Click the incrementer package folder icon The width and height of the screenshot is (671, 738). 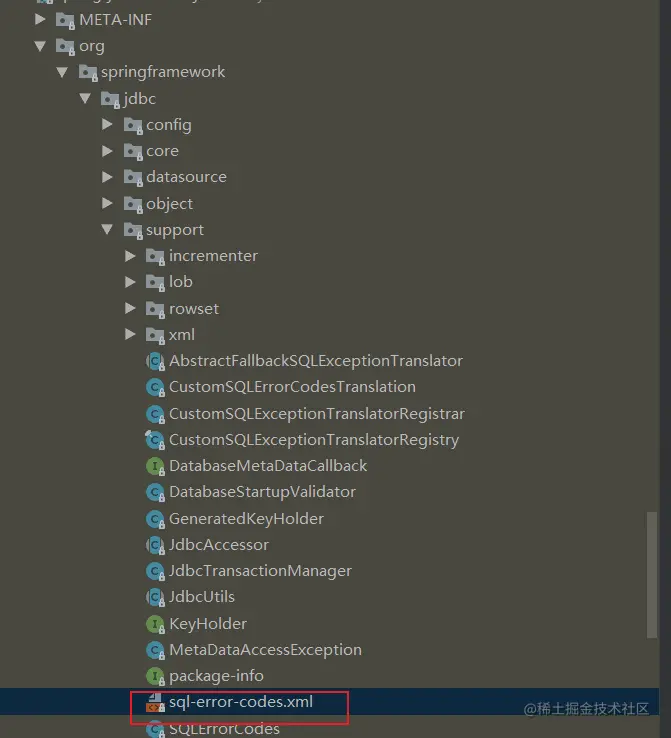point(155,257)
